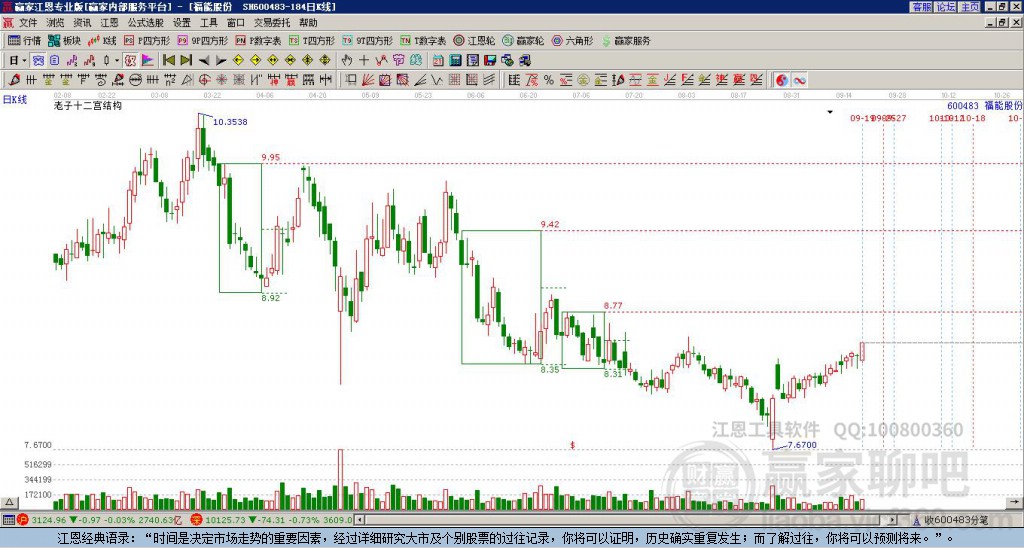Open the 9P四方形 tool

[203, 40]
